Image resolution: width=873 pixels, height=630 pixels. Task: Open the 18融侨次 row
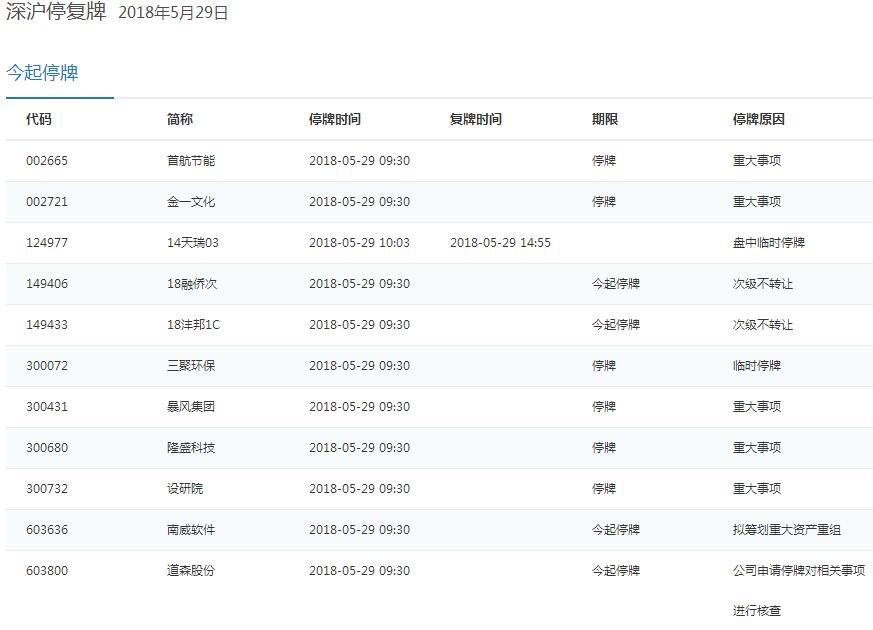tap(192, 284)
